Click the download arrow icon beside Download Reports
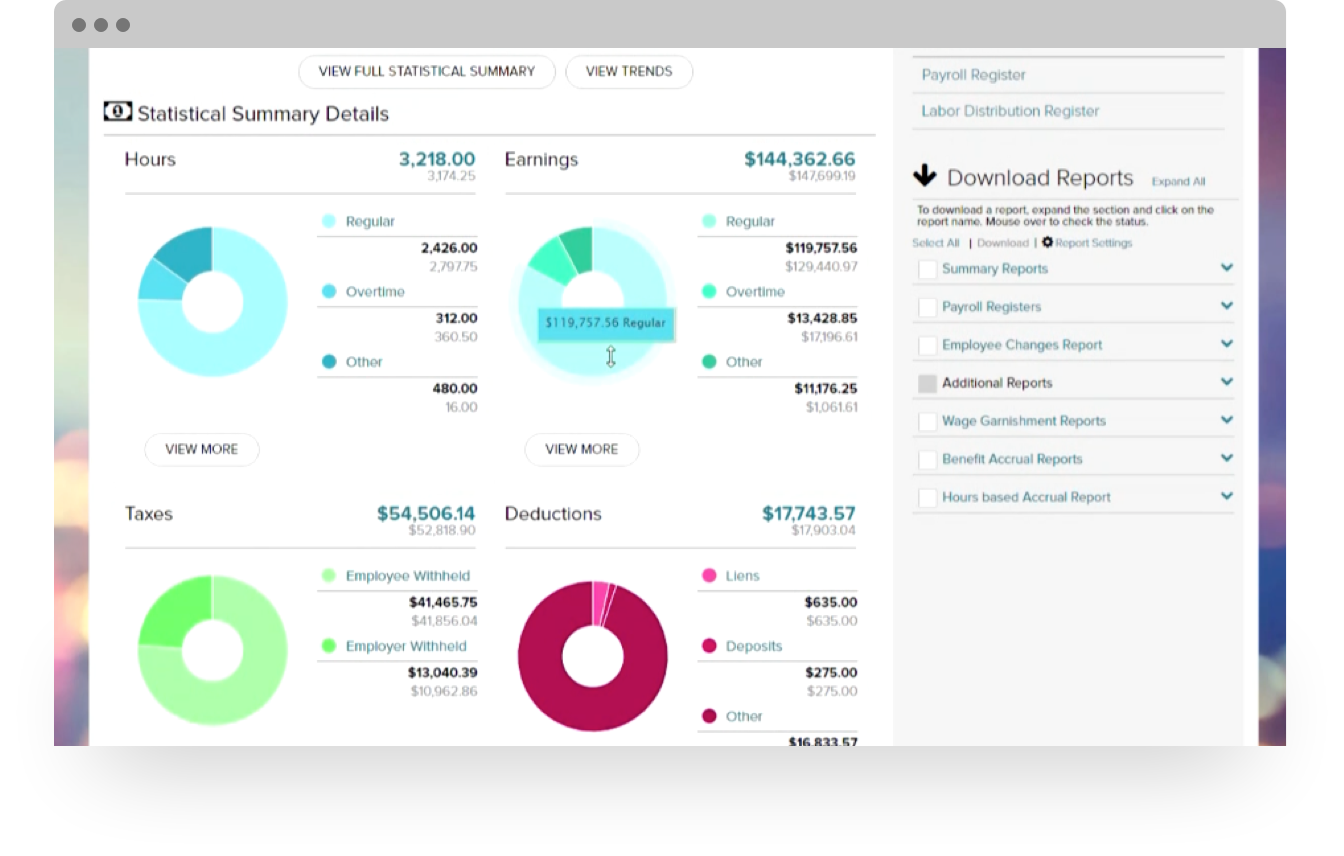Screen dimensions: 1344x856 click(925, 175)
